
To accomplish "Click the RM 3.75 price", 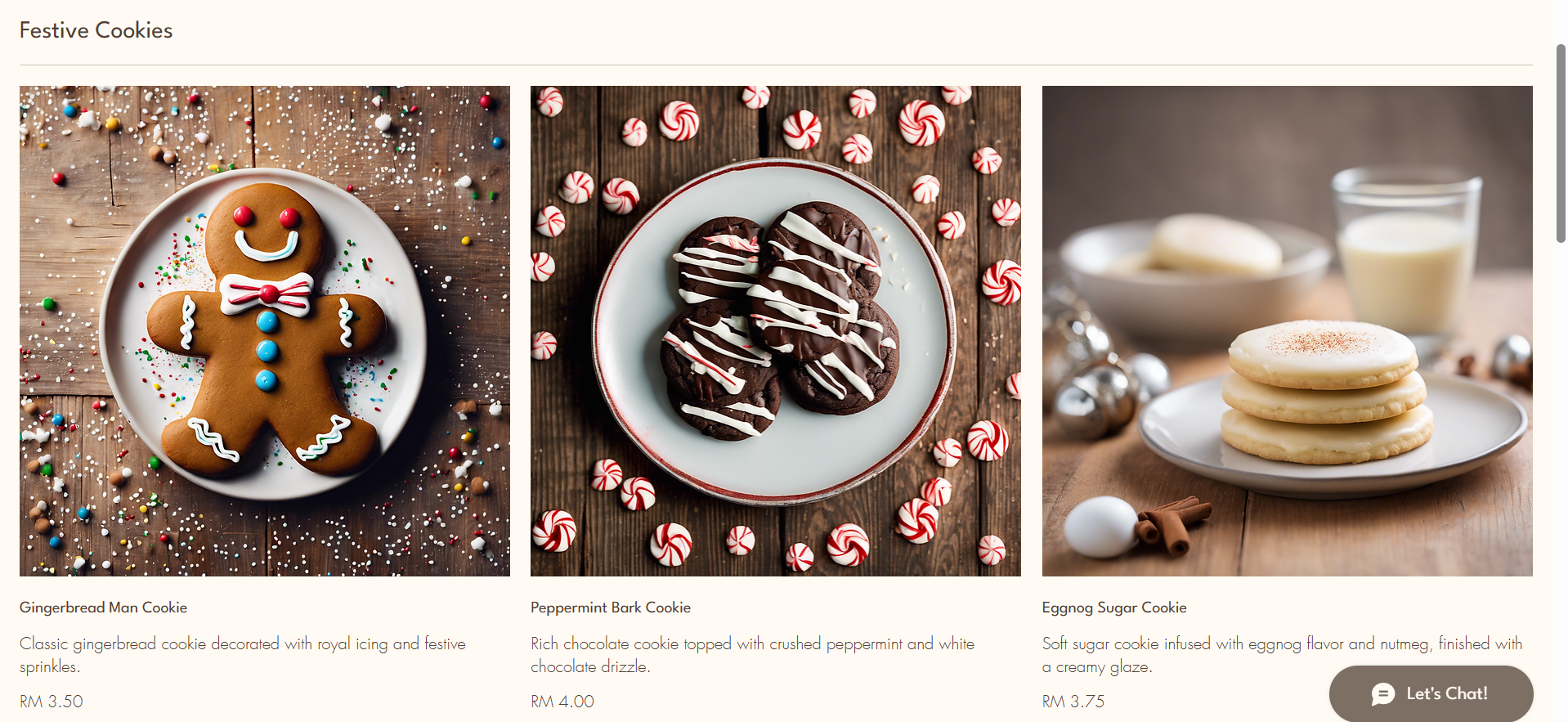I will (1073, 702).
